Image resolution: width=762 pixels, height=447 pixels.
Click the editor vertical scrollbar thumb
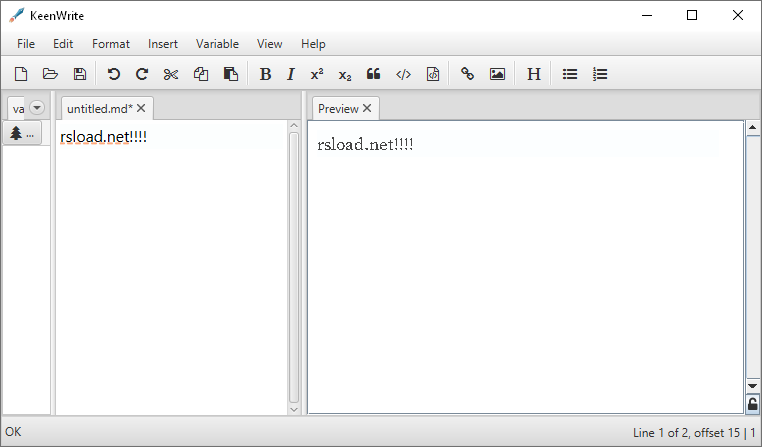pos(294,267)
